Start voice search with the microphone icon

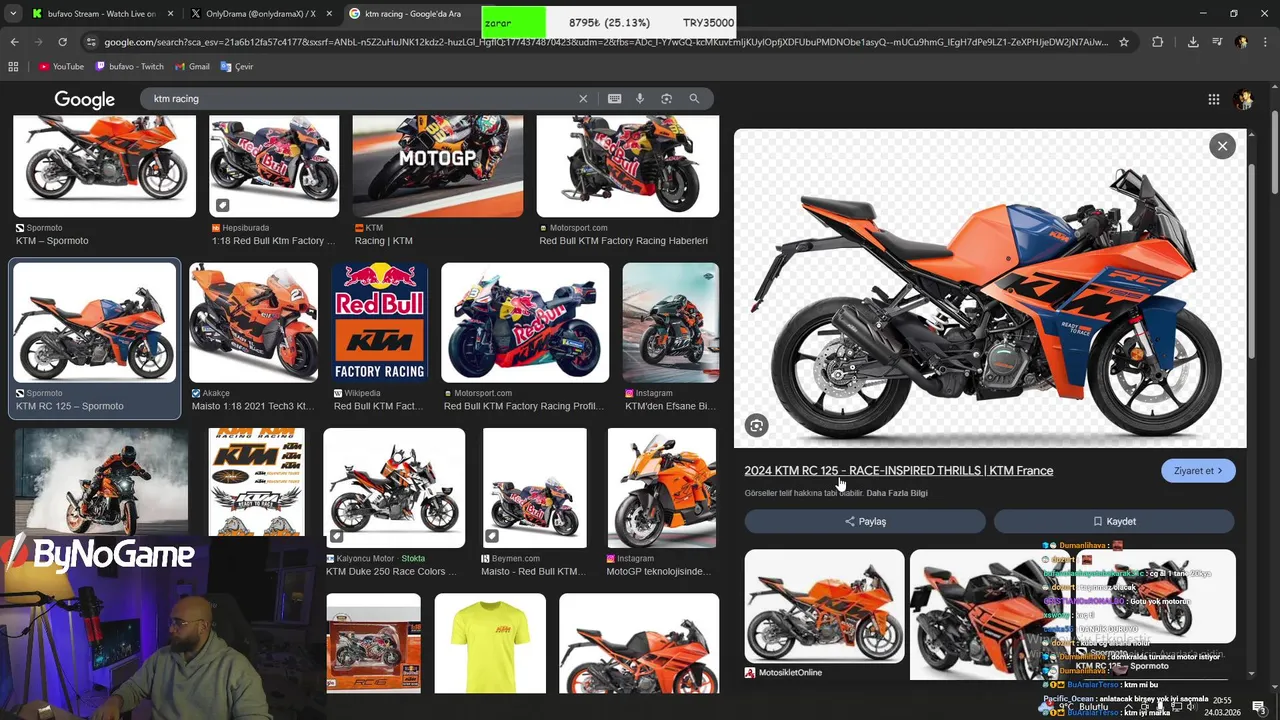tap(640, 99)
